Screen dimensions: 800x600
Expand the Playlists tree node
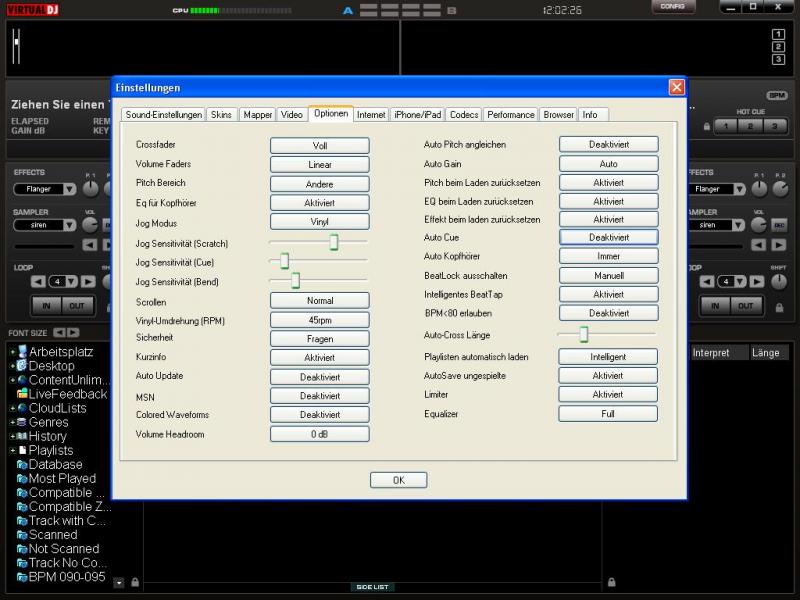tap(12, 451)
